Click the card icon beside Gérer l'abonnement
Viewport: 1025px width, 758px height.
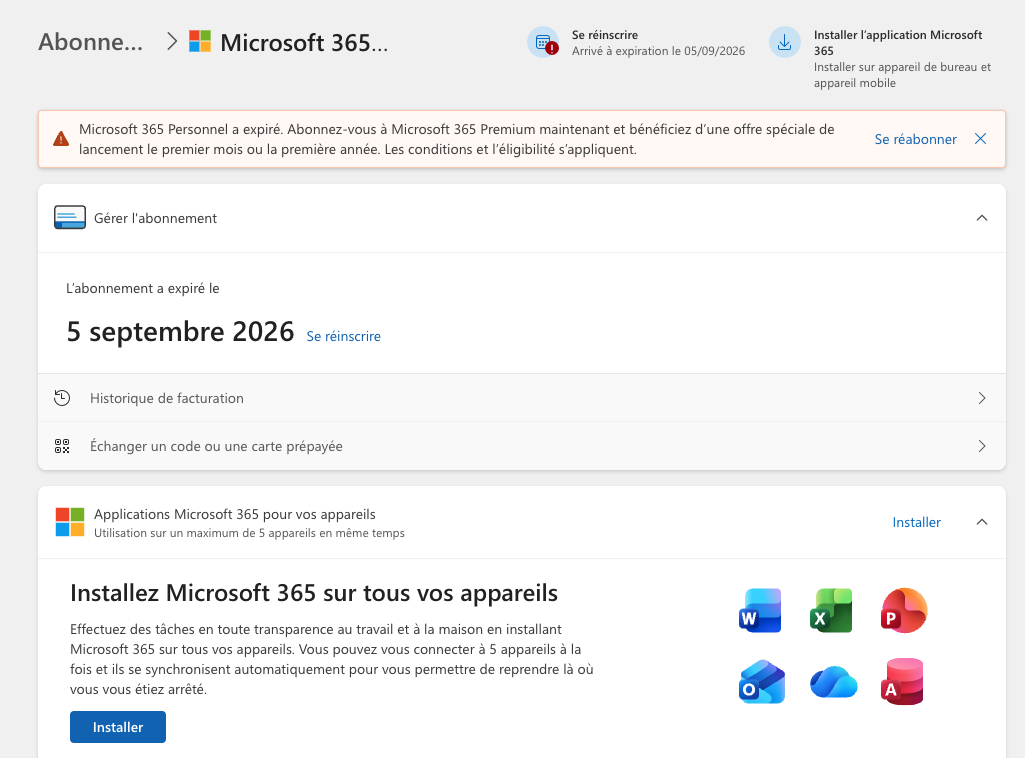point(70,218)
